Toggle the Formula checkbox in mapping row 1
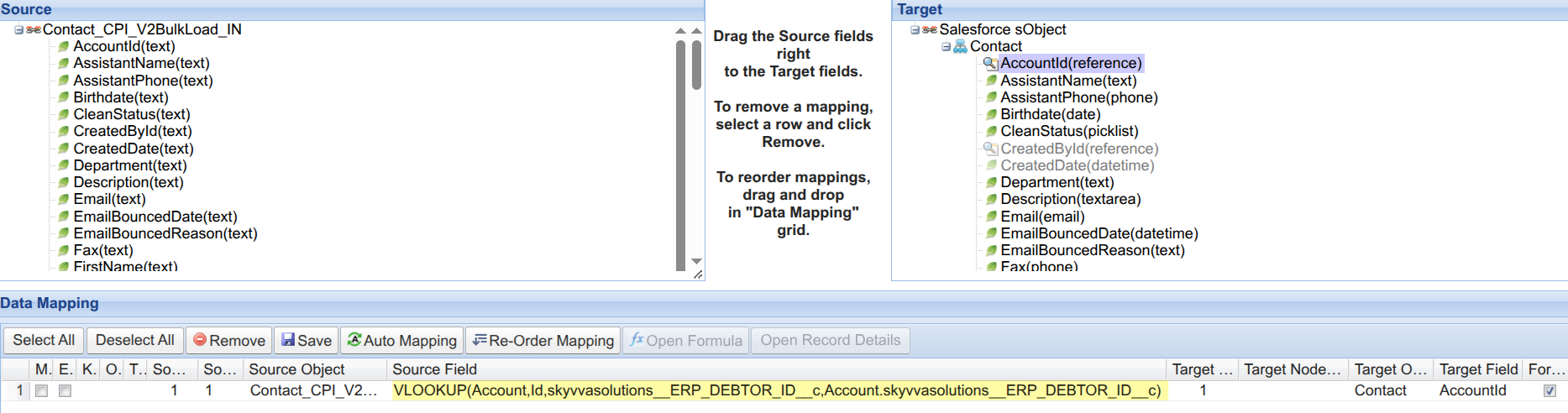1568x413 pixels. (x=1550, y=391)
